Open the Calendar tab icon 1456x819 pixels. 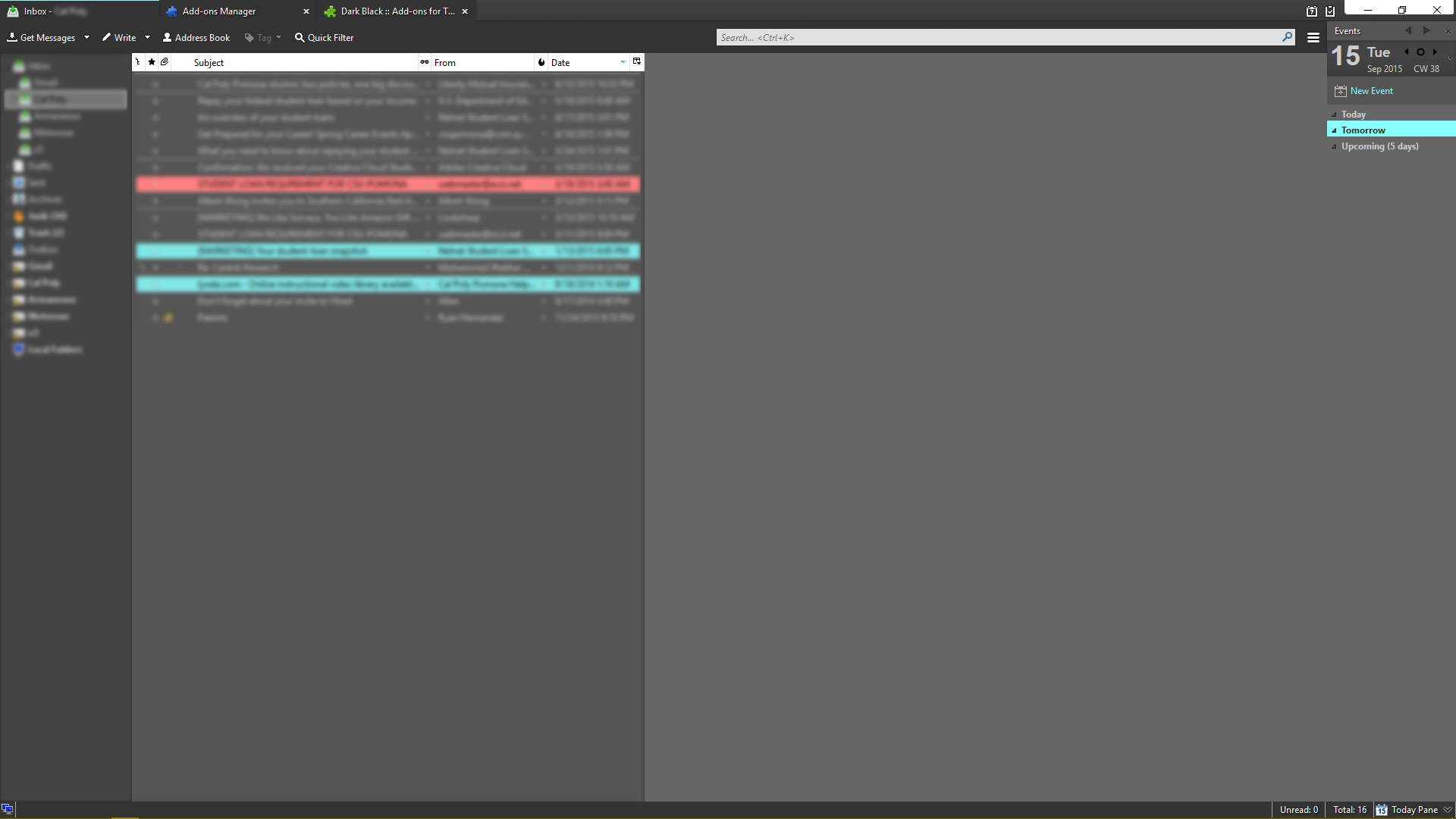pos(1312,11)
